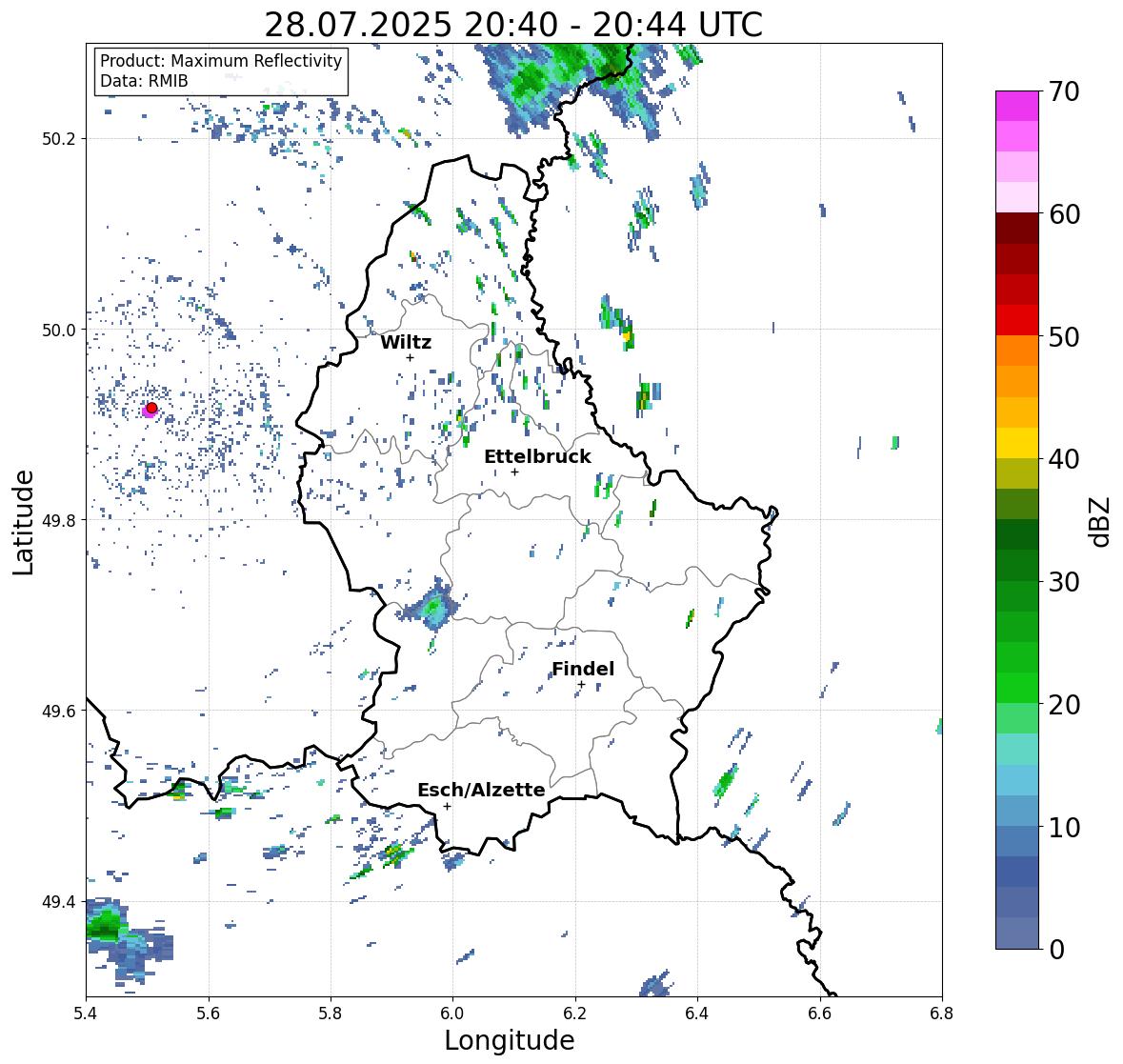Click the colorbar tick label 60
Viewport: 1123px width, 1064px height.
pyautogui.click(x=1064, y=214)
